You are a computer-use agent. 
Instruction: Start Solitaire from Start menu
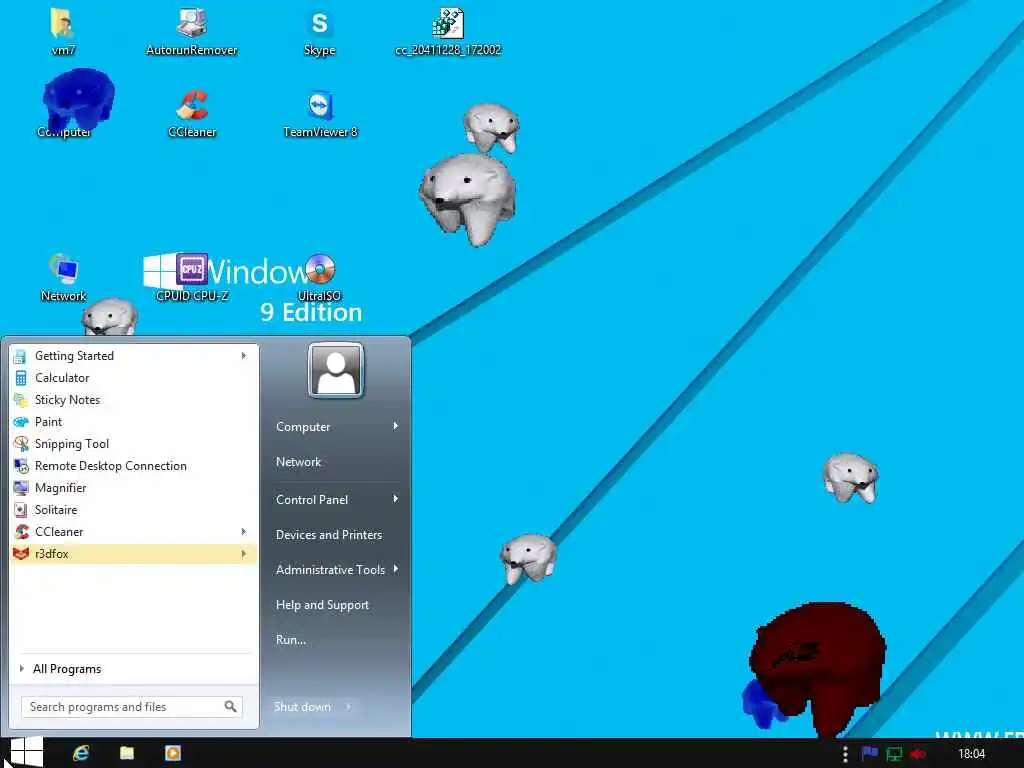[133, 509]
